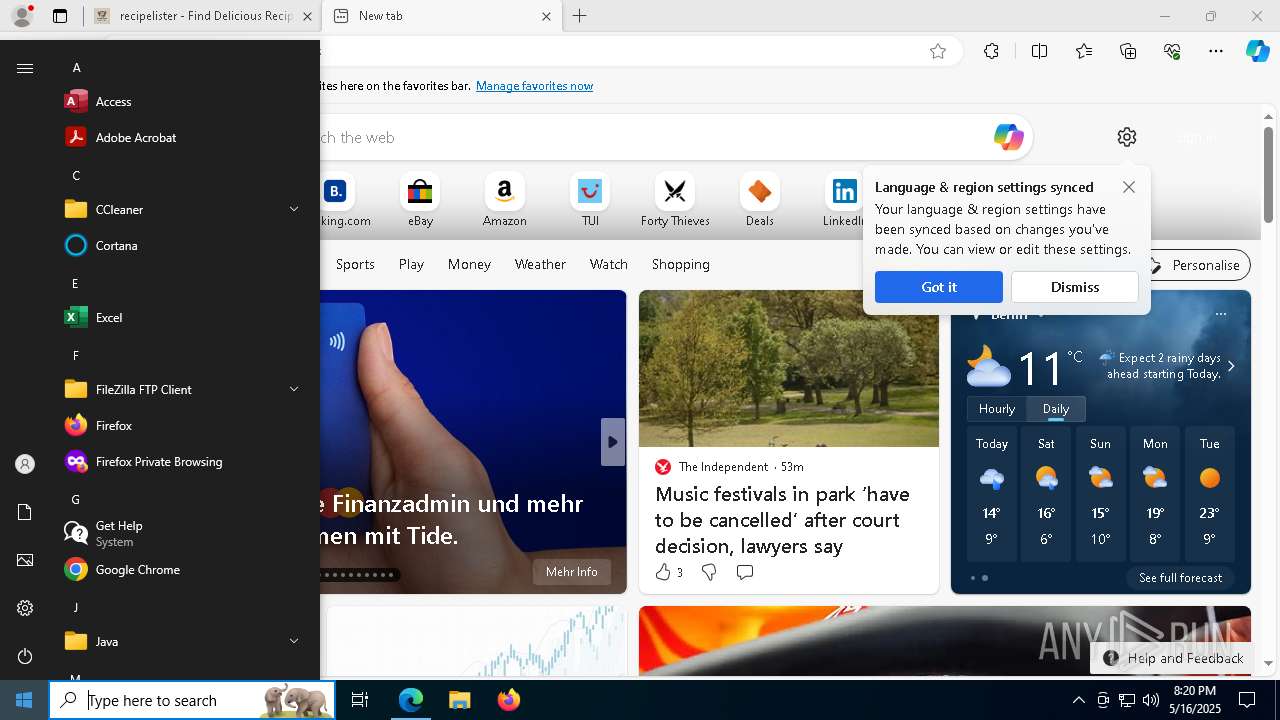This screenshot has height=720, width=1280.
Task: Click Manage favorites now link
Action: (534, 86)
